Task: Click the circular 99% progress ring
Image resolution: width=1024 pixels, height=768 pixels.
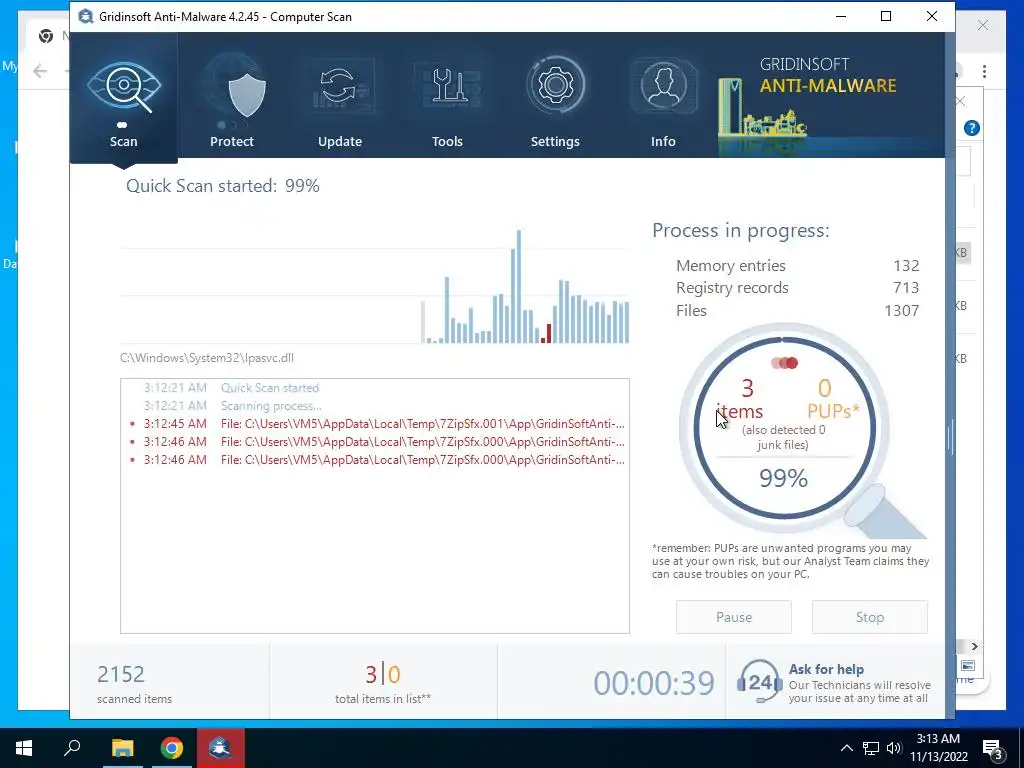Action: click(x=784, y=428)
